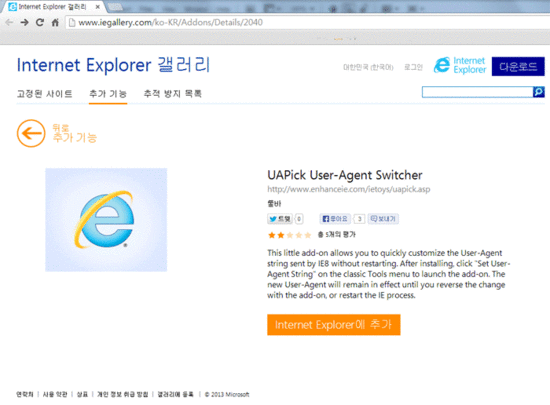
Task: Reload the page with the refresh icon
Action: pos(40,22)
